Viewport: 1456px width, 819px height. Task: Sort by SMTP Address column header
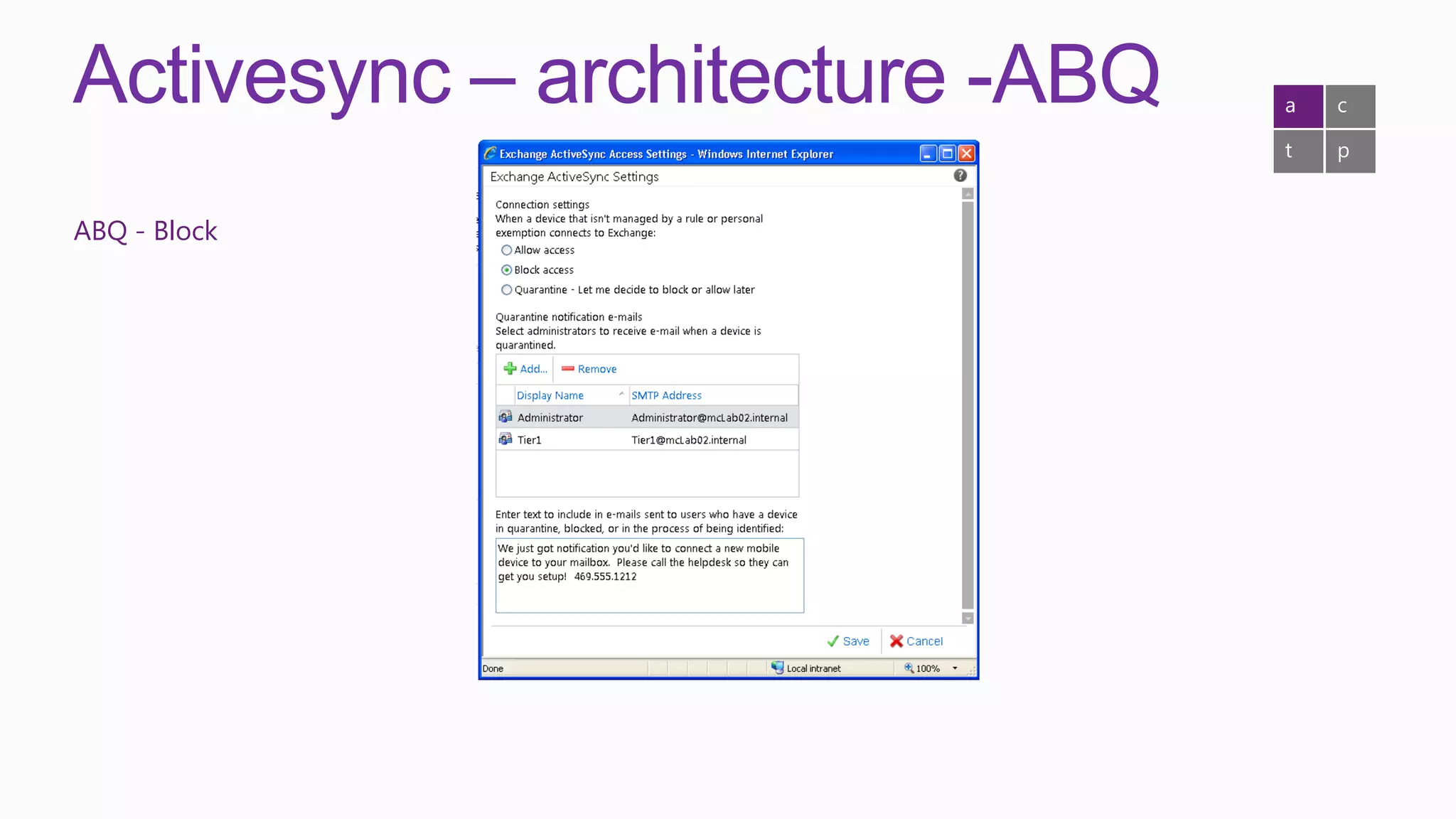(x=713, y=395)
